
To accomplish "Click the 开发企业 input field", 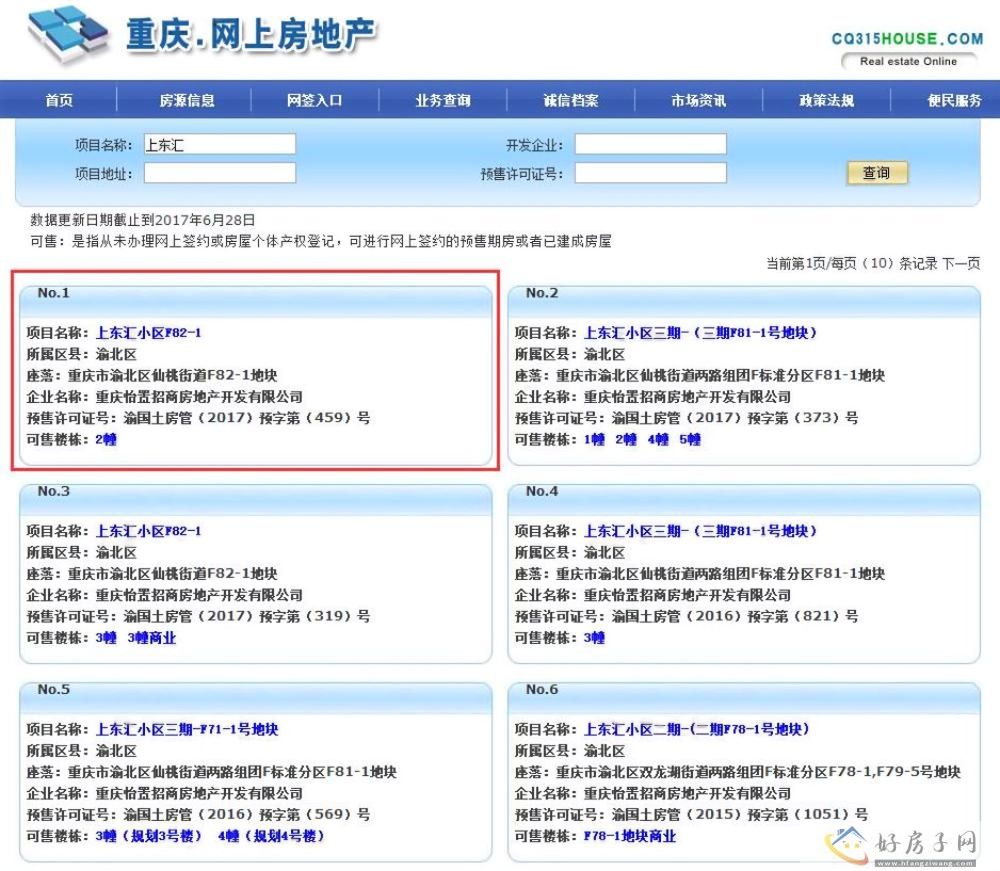I will coord(650,145).
